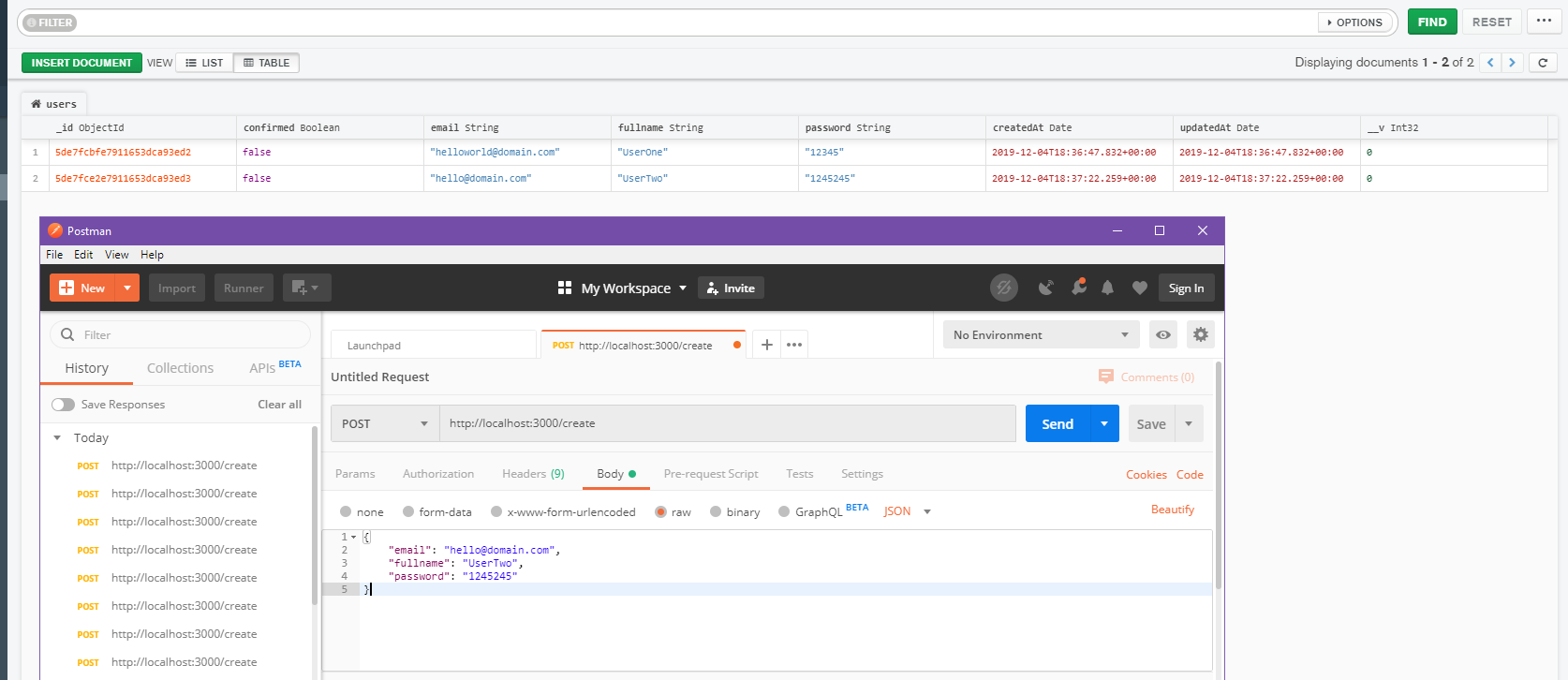Open the File menu in Postman
This screenshot has width=1568, height=680.
(54, 255)
